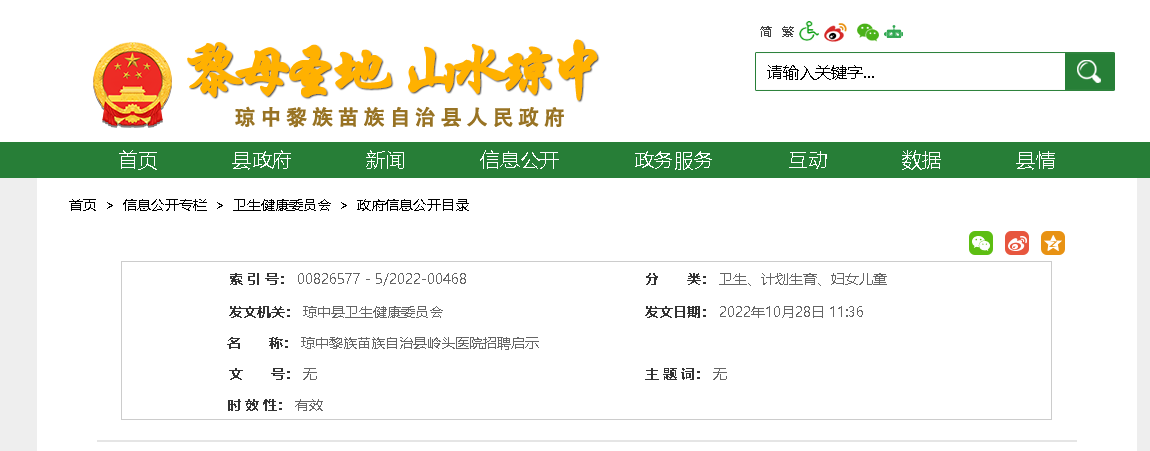1150x451 pixels.
Task: Select title 琼中黎族苗族自治县岭头医院招聘启示
Action: (x=420, y=343)
